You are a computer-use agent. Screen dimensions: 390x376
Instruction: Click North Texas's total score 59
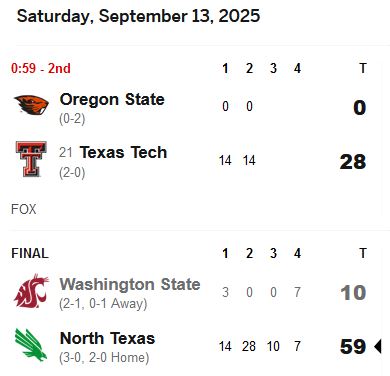353,346
